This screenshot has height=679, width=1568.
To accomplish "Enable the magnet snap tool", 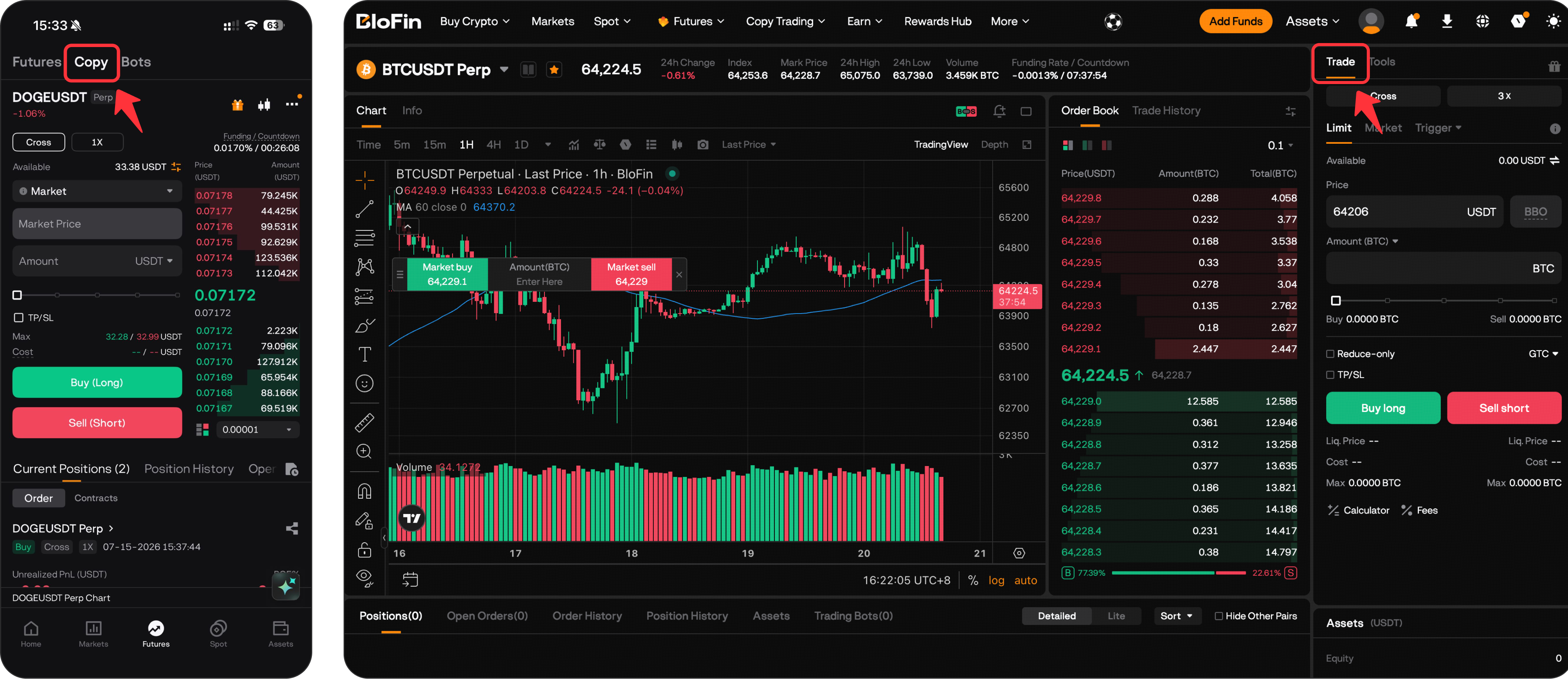I will tap(365, 491).
